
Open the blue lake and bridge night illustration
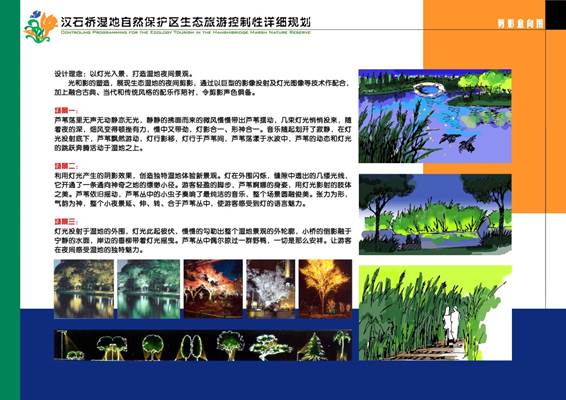(x=435, y=116)
